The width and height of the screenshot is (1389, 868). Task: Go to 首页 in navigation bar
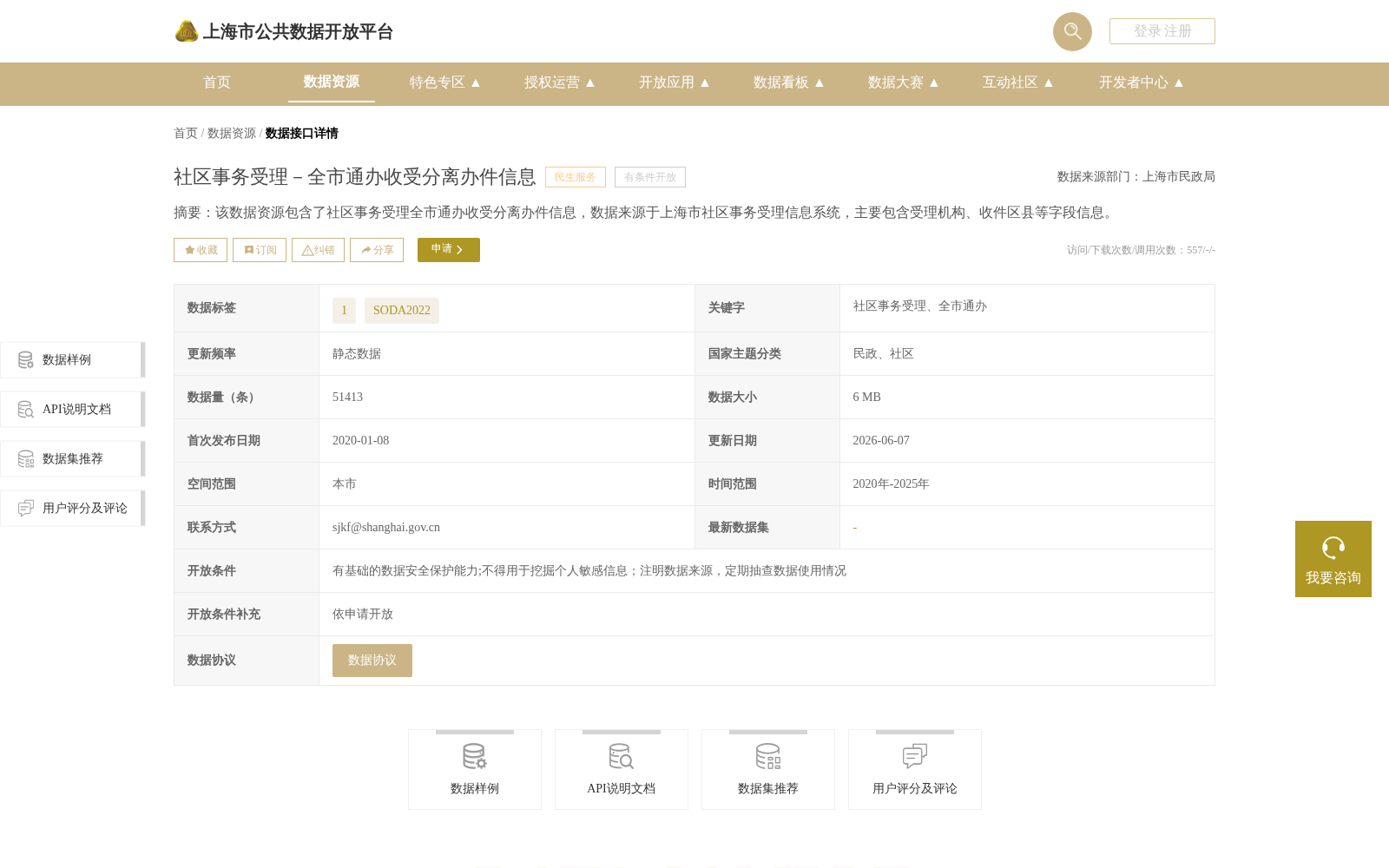tap(217, 82)
